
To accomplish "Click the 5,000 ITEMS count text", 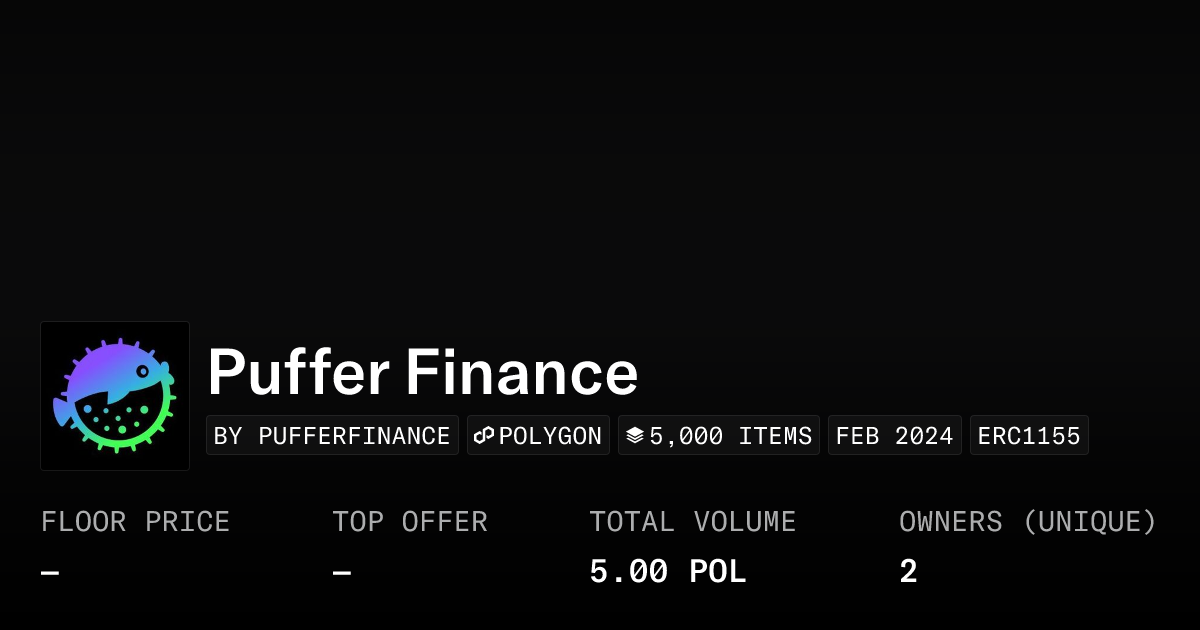I will (730, 436).
